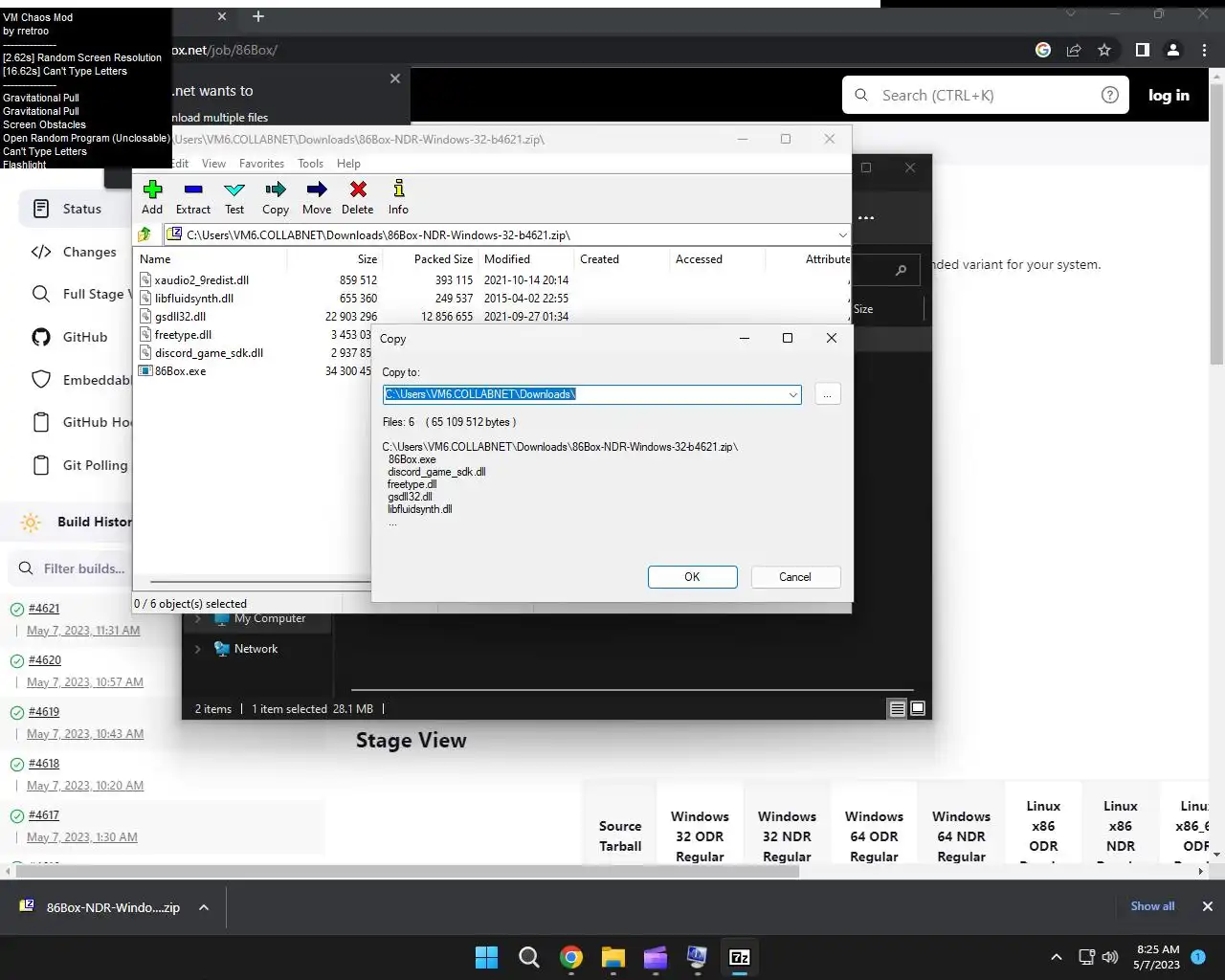Open the Info toolbar icon
Viewport: 1225px width, 980px height.
[398, 189]
